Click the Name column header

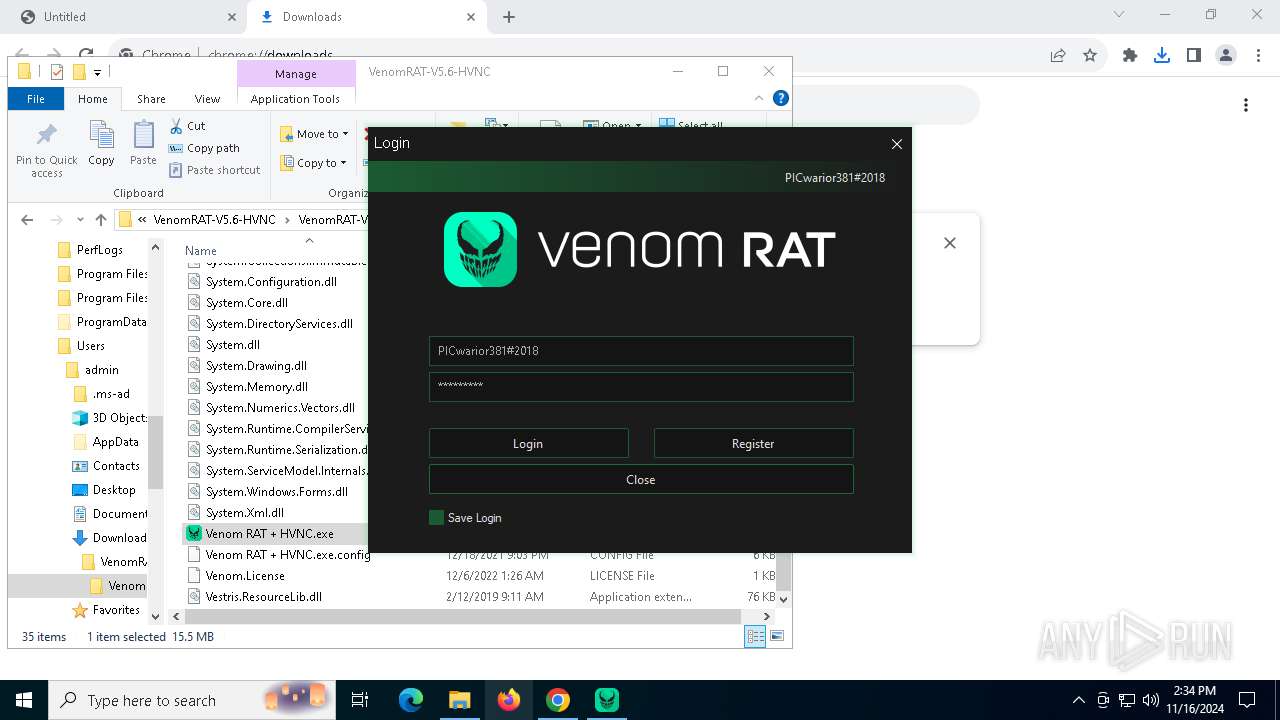[201, 251]
